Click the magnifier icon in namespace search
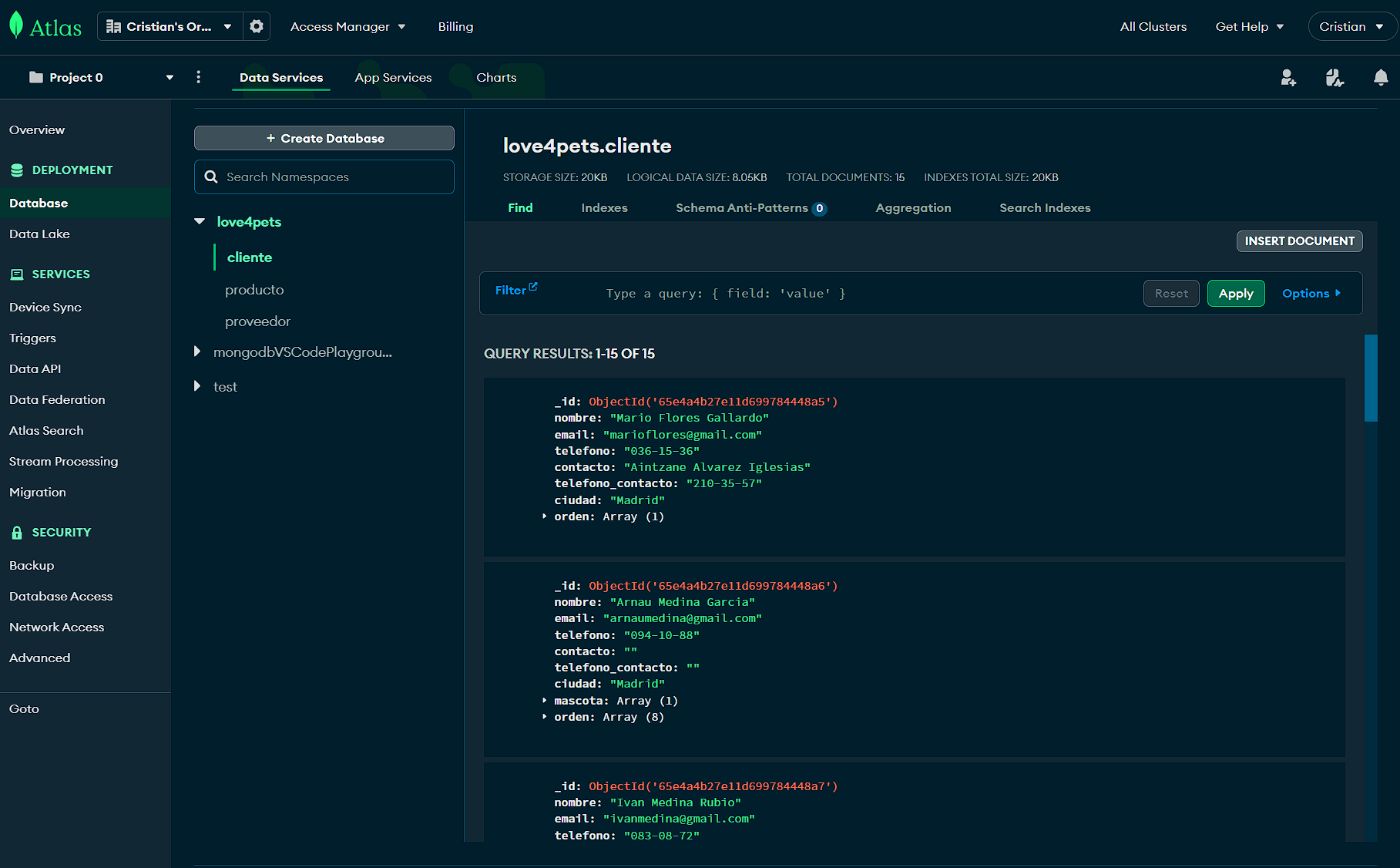Image resolution: width=1400 pixels, height=868 pixels. pyautogui.click(x=211, y=177)
